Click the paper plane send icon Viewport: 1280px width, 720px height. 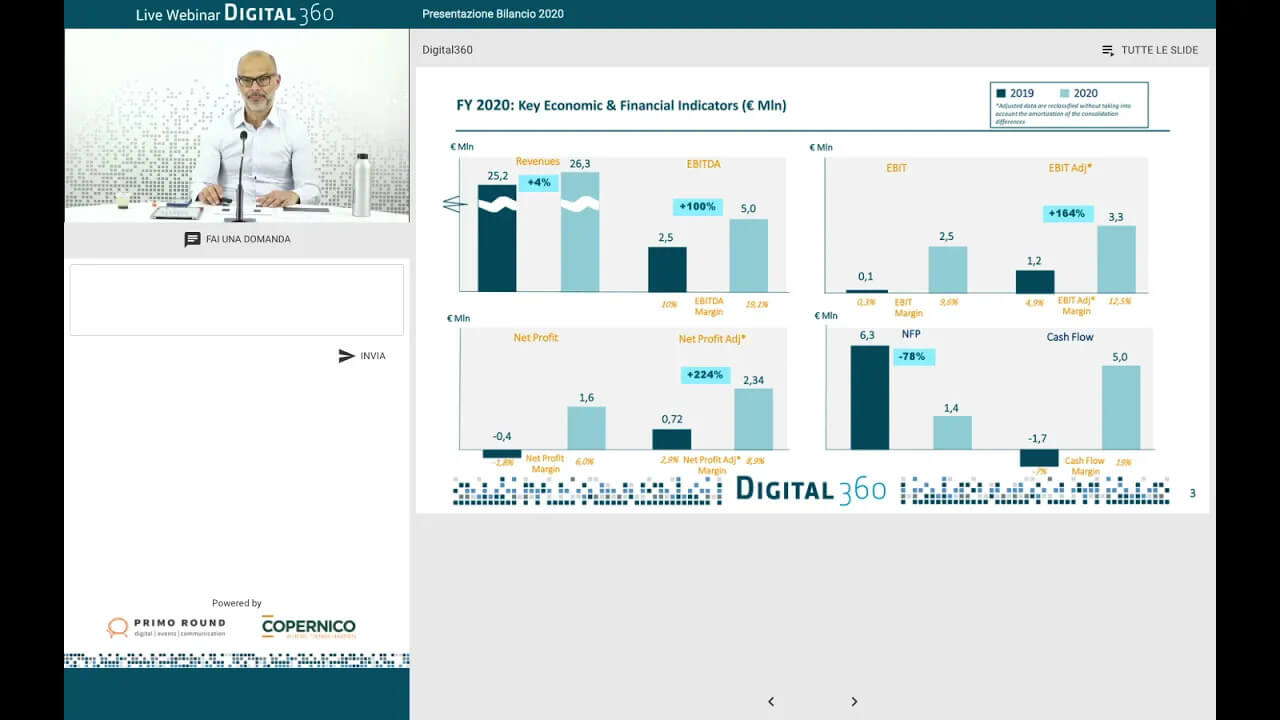coord(346,356)
